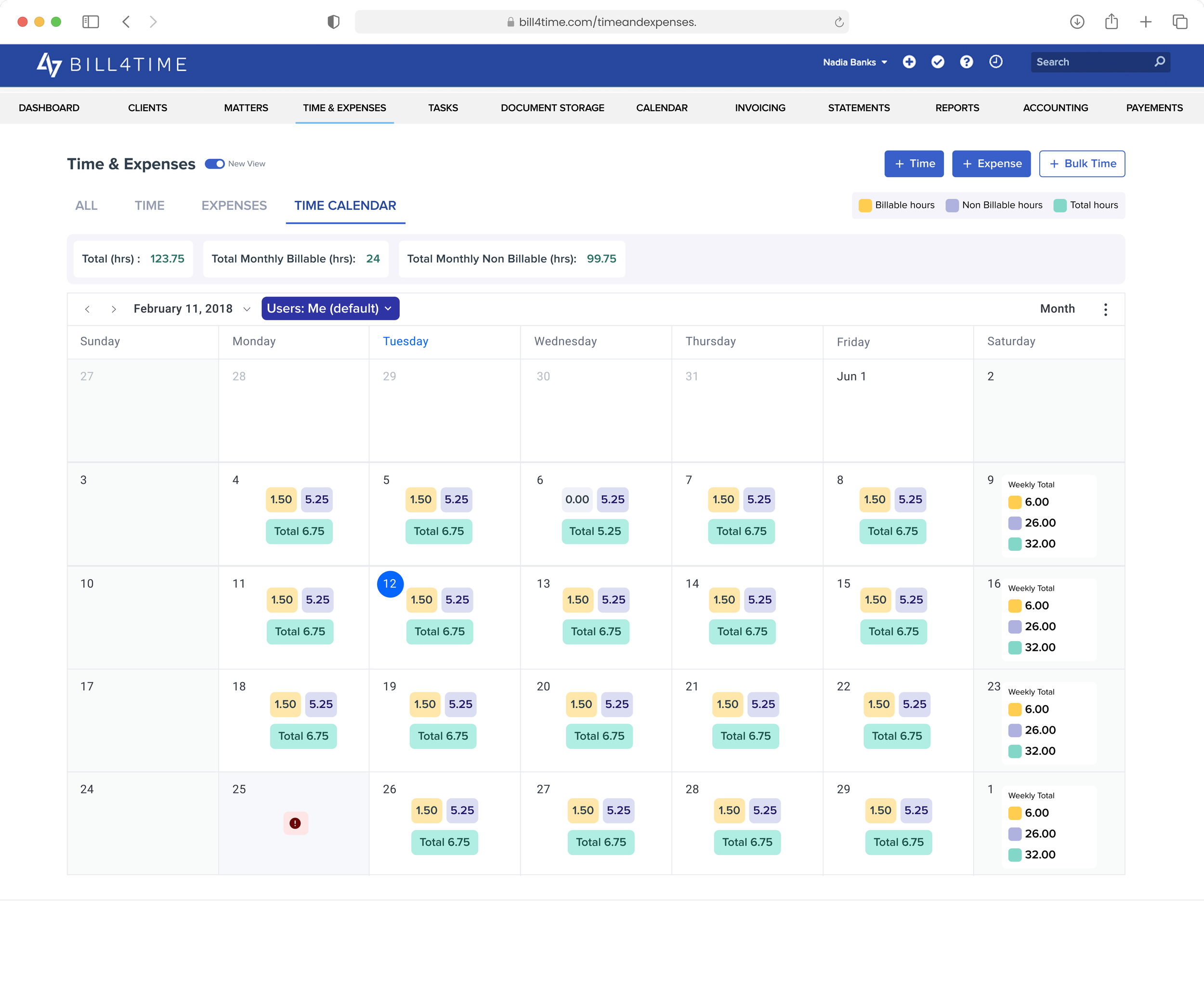
Task: Click the magnifier icon in the search bar
Action: click(1161, 61)
